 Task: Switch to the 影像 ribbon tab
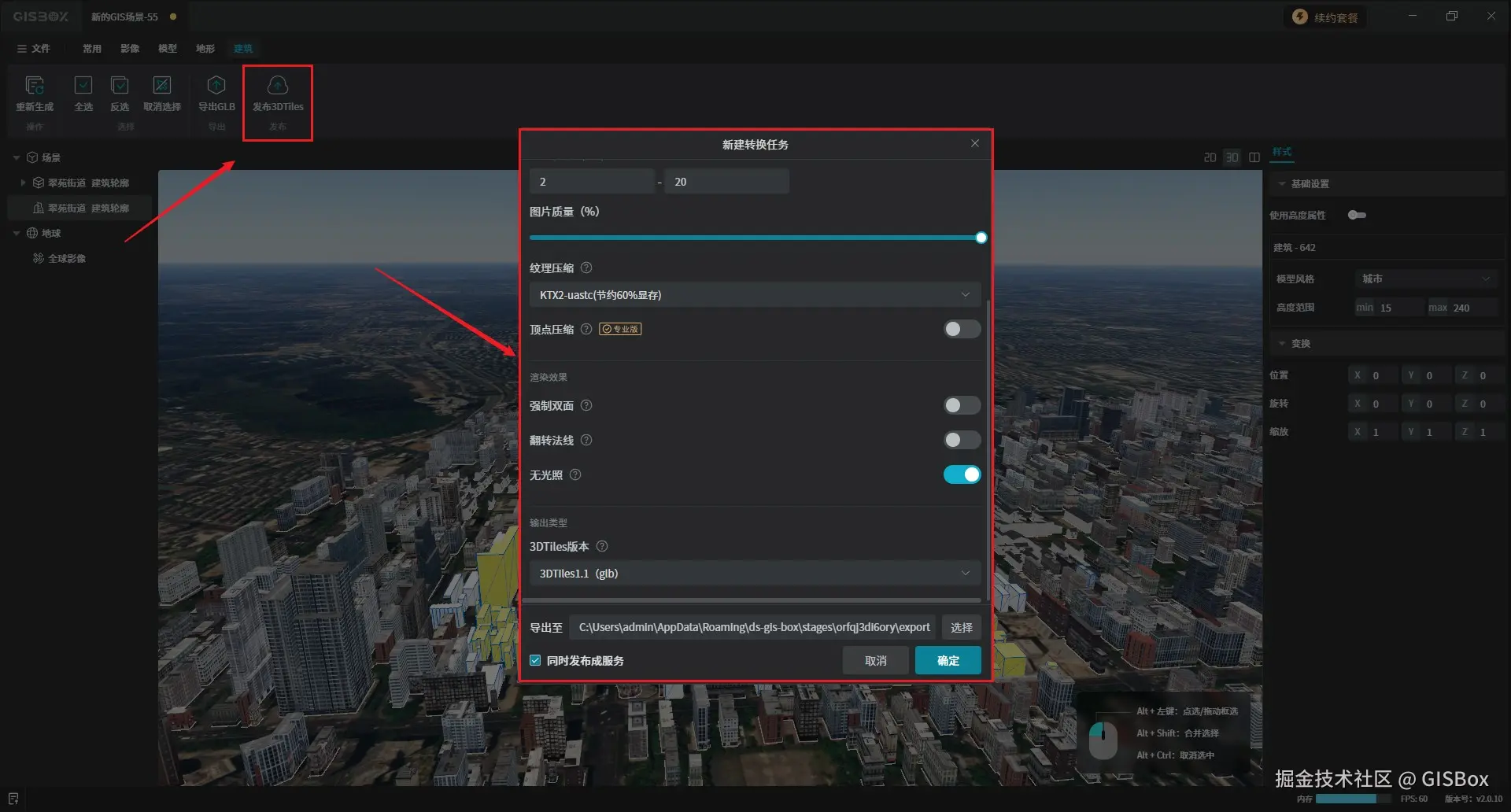coord(130,49)
